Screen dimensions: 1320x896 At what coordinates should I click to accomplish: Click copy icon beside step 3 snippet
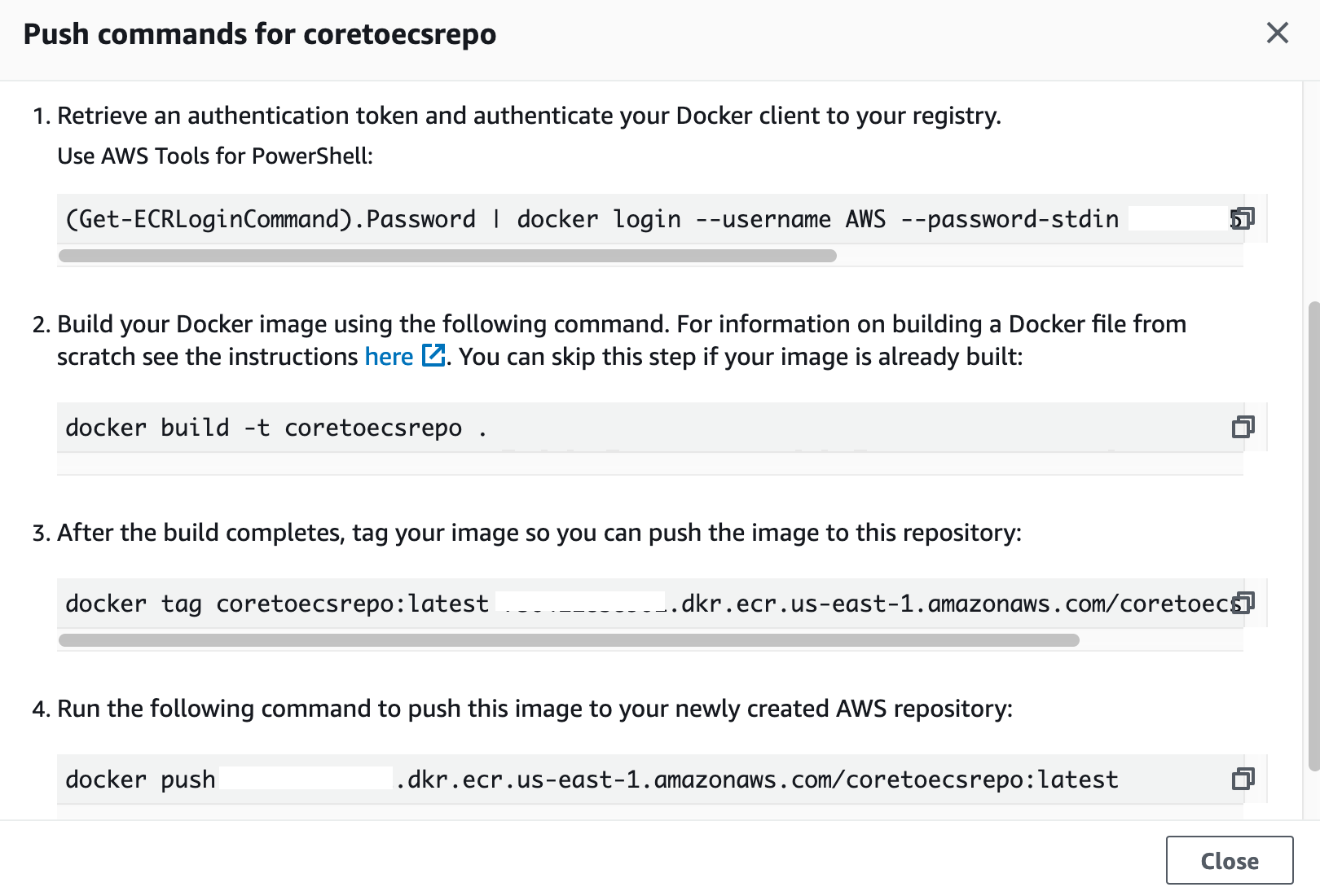[1242, 603]
